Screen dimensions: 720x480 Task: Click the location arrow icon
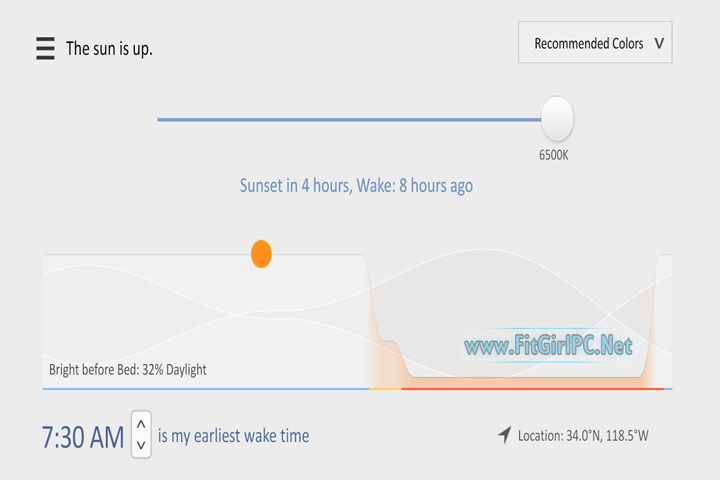[x=505, y=435]
